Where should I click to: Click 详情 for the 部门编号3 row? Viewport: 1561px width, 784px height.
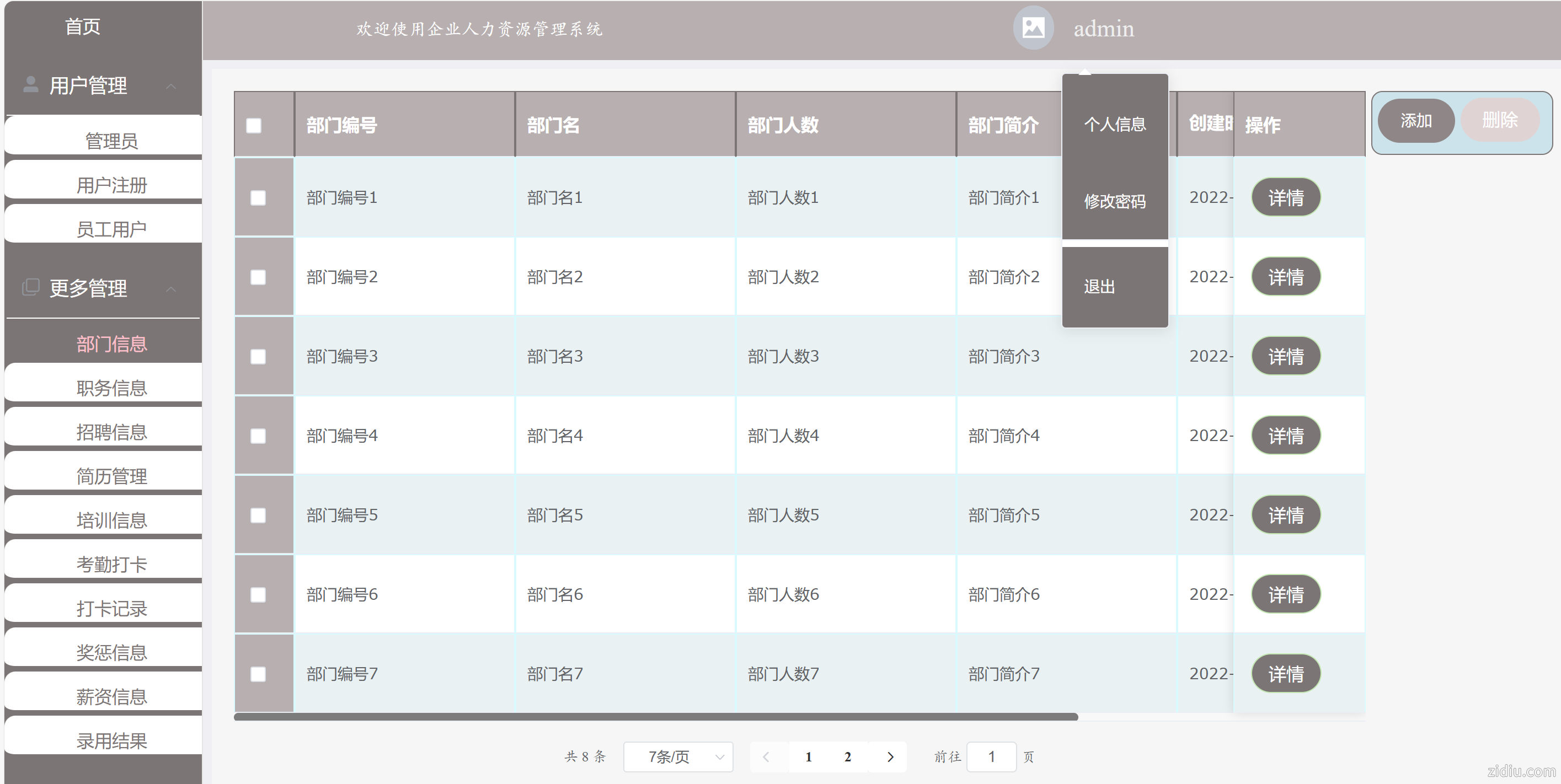tap(1285, 356)
